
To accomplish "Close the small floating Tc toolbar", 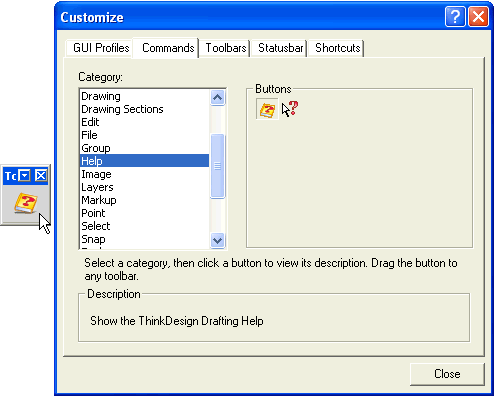I will (41, 175).
